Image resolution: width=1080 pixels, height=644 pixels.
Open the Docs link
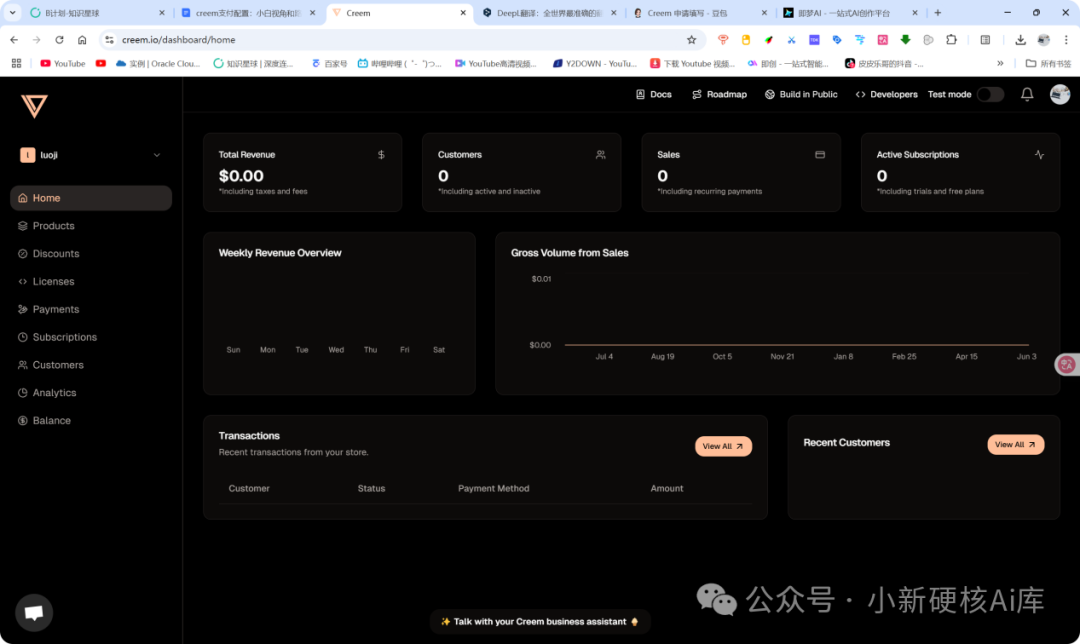pyautogui.click(x=653, y=94)
